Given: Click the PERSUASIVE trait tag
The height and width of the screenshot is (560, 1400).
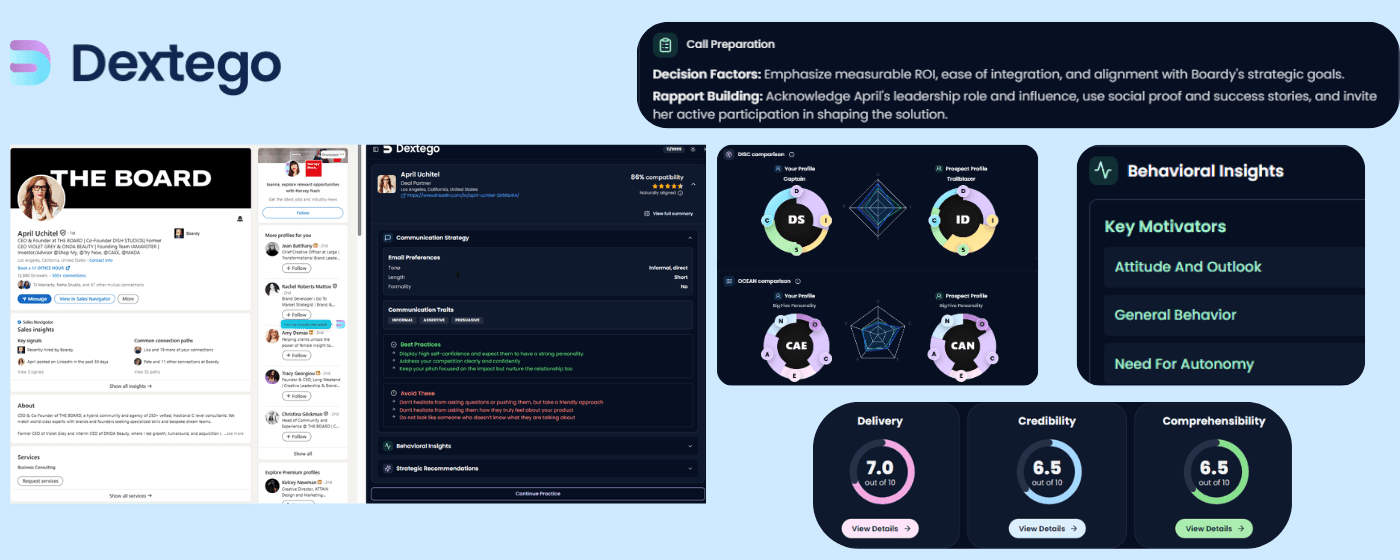Looking at the screenshot, I should click(467, 320).
